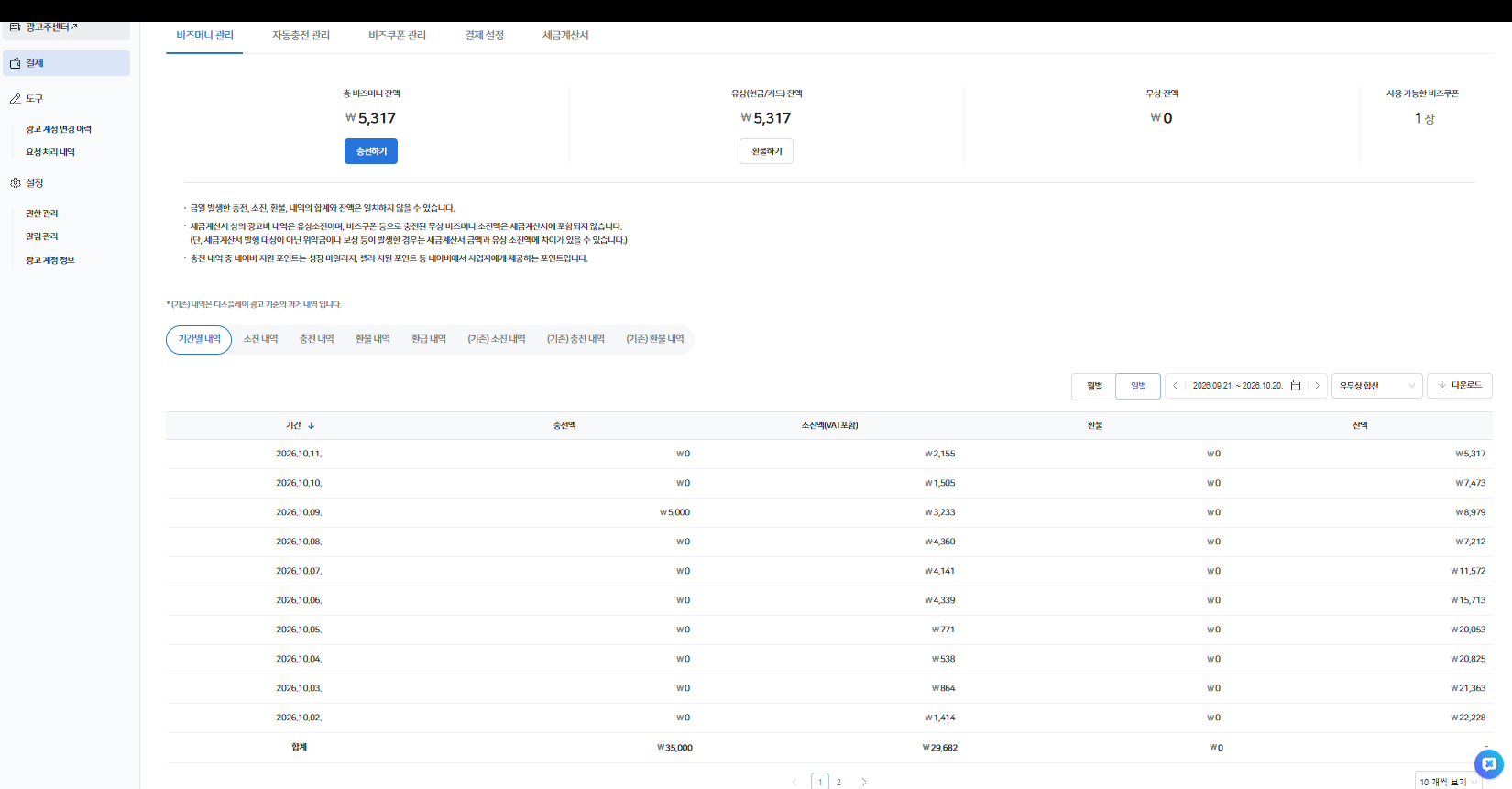Click the 환불하기 button
This screenshot has width=1512, height=789.
[x=766, y=151]
